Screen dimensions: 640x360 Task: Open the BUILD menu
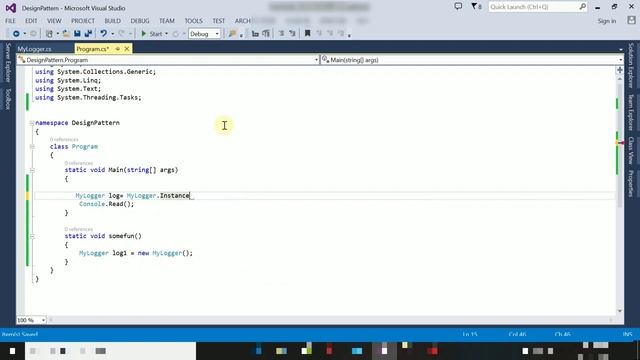pos(113,21)
